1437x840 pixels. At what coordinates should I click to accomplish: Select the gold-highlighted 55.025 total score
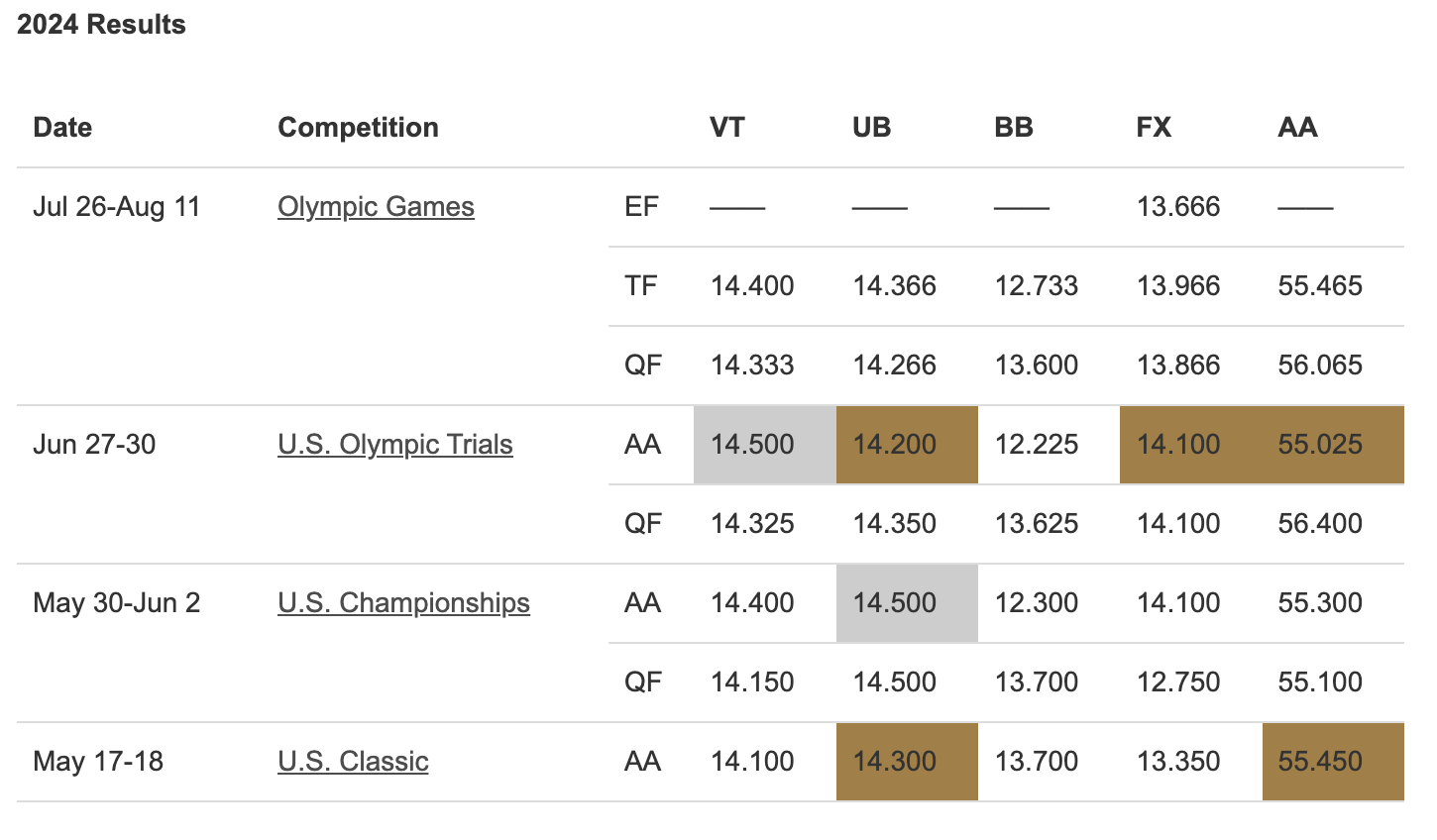(x=1320, y=445)
